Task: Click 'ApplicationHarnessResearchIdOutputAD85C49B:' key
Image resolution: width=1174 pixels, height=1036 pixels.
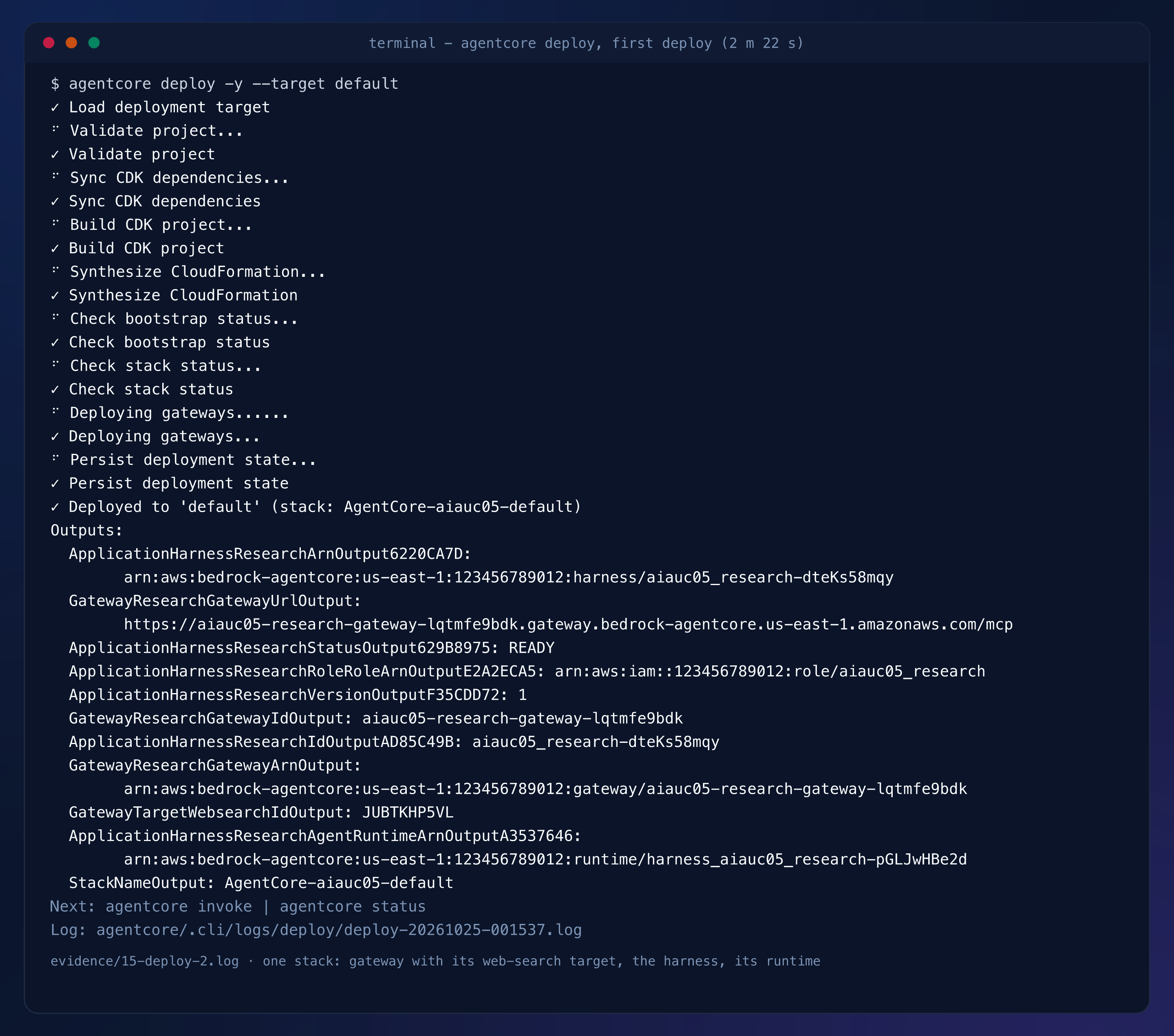Action: pyautogui.click(x=265, y=742)
